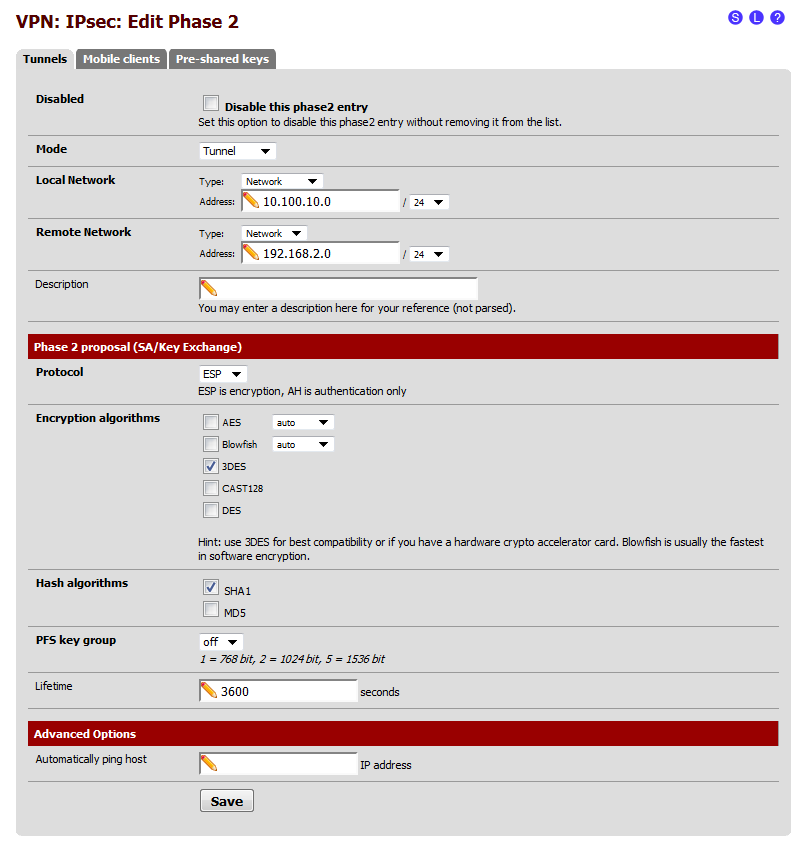Click into the Description text field
Viewport: 802px width, 847px height.
pos(338,289)
